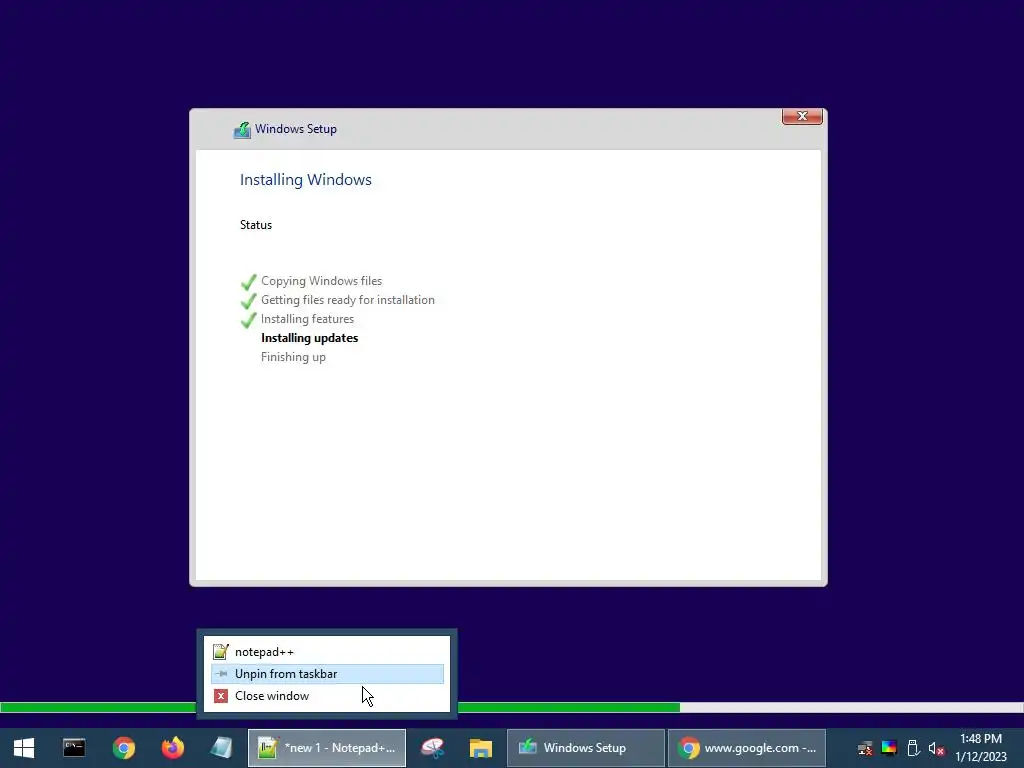Launch Command Prompt from taskbar
Viewport: 1024px width, 768px height.
74,748
